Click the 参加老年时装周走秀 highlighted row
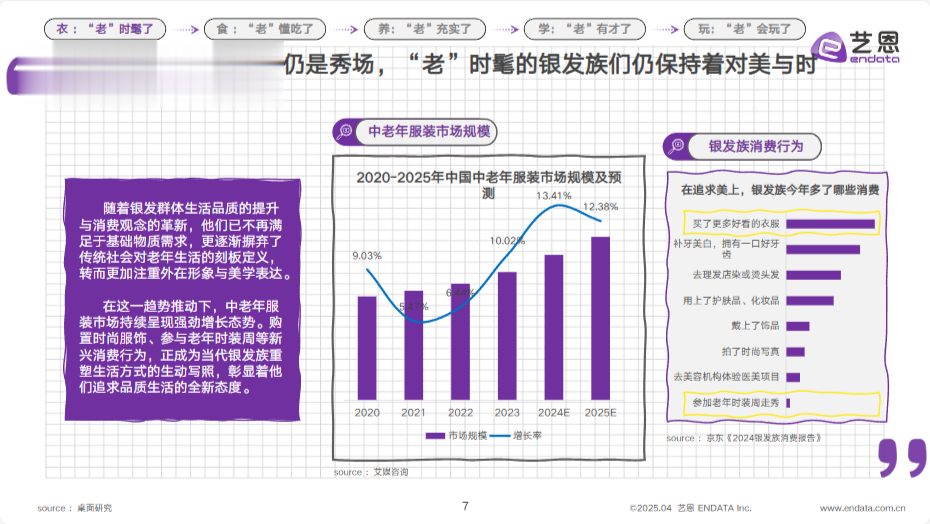The image size is (930, 524). coord(782,403)
